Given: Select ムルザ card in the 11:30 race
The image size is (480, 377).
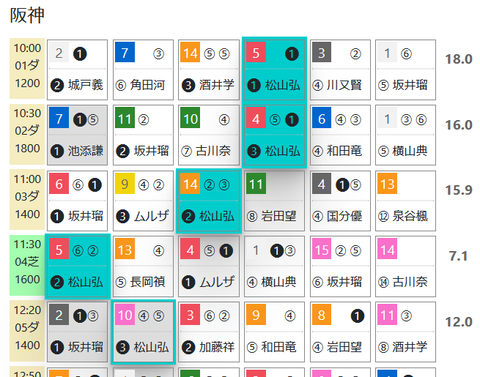Looking at the screenshot, I should pos(209,266).
